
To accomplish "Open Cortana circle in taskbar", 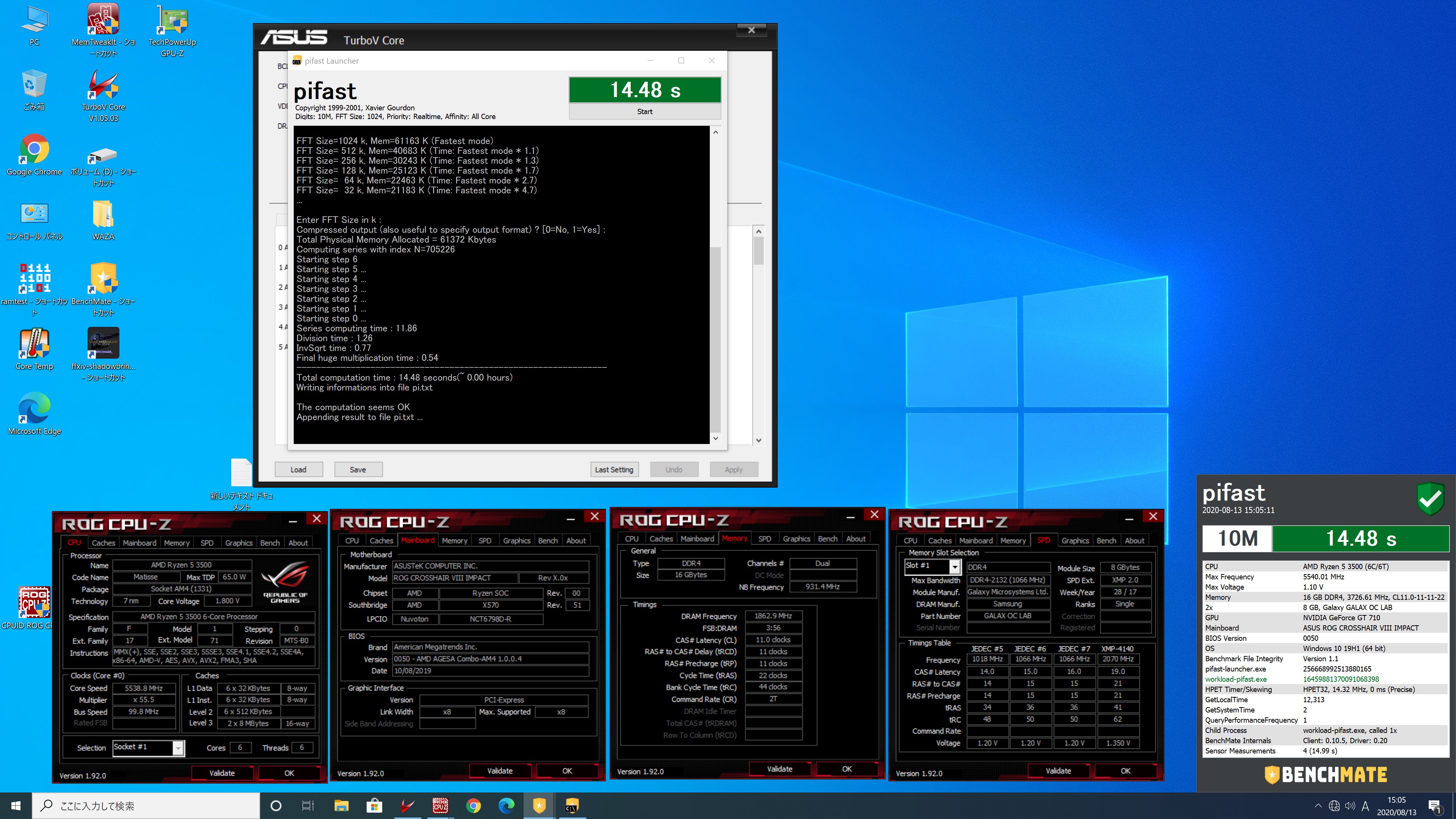I will [x=276, y=805].
